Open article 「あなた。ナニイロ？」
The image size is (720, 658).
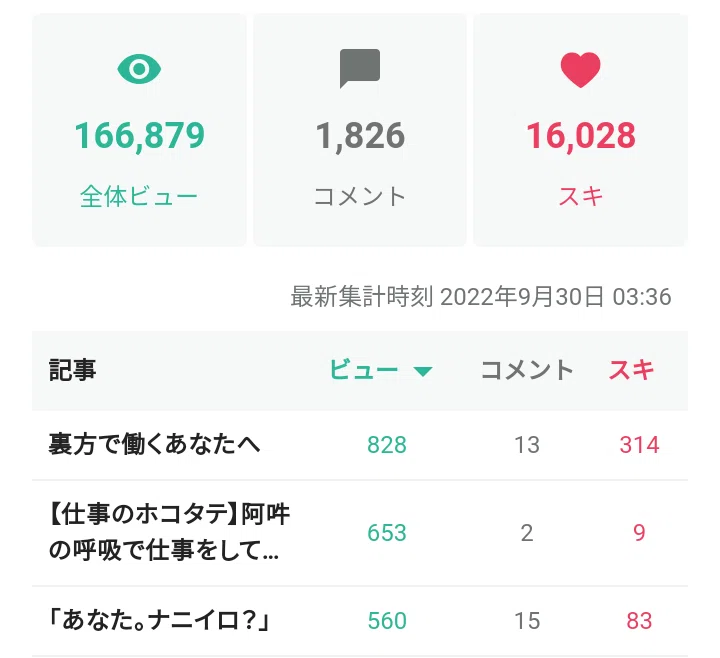tap(160, 621)
